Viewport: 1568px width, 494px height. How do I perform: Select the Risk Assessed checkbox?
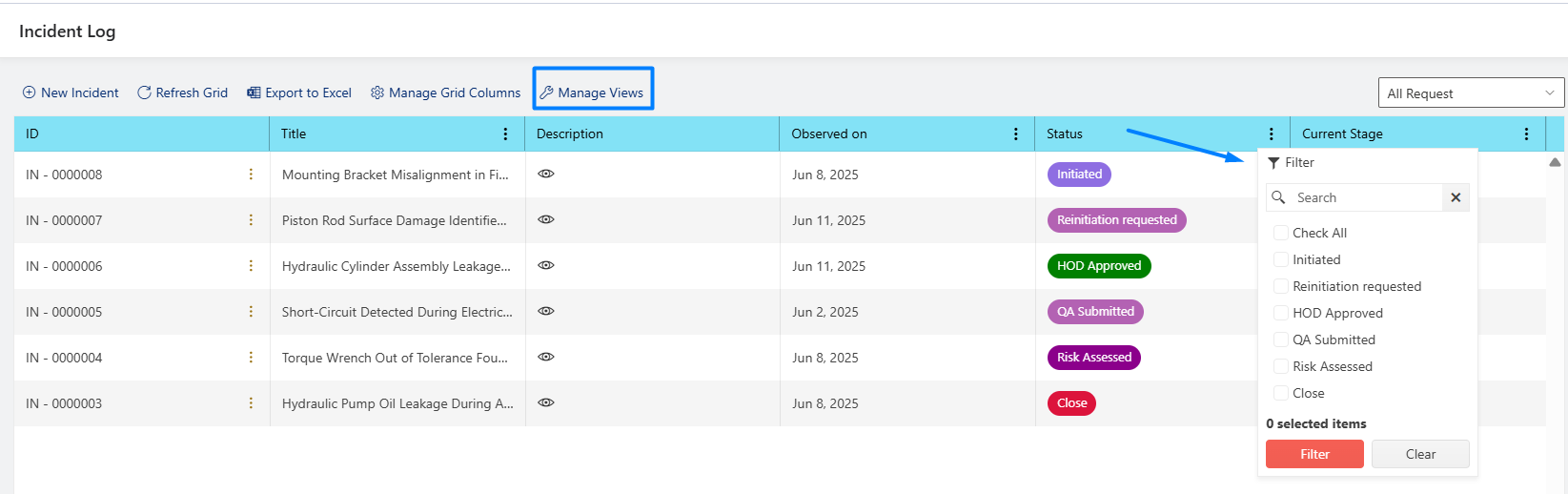coord(1281,366)
